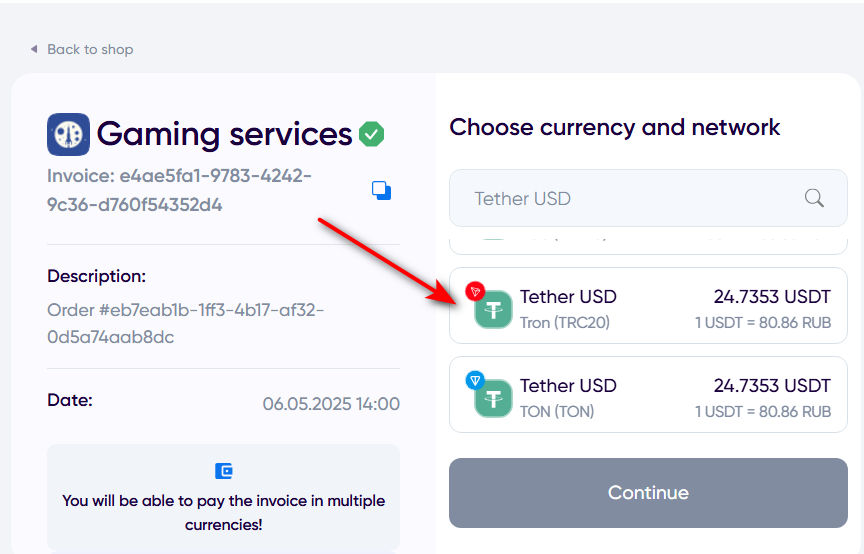Screen dimensions: 864x554
Task: Click the Order number in the description
Action: [185, 323]
